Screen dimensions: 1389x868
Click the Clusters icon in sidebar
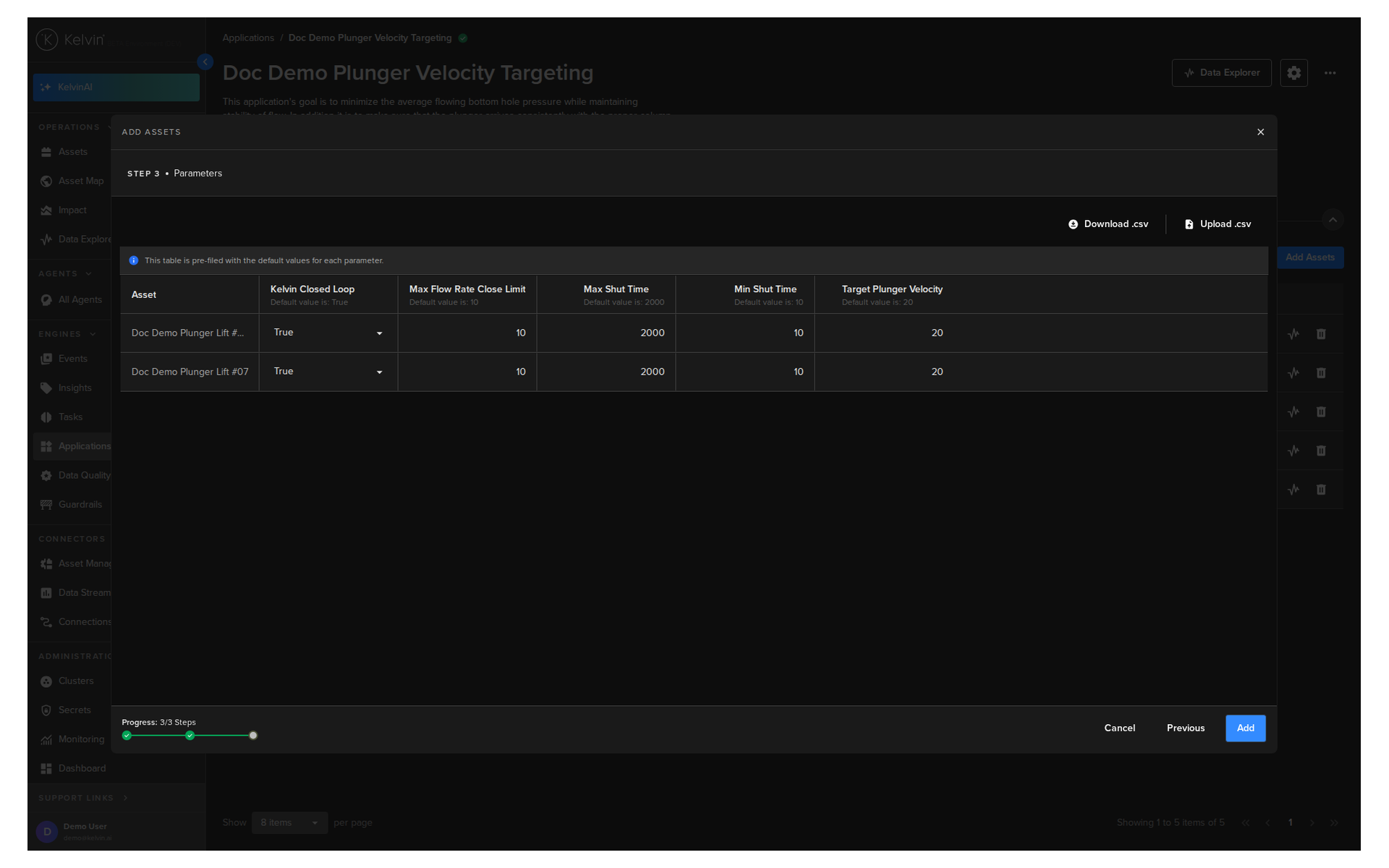[x=46, y=681]
